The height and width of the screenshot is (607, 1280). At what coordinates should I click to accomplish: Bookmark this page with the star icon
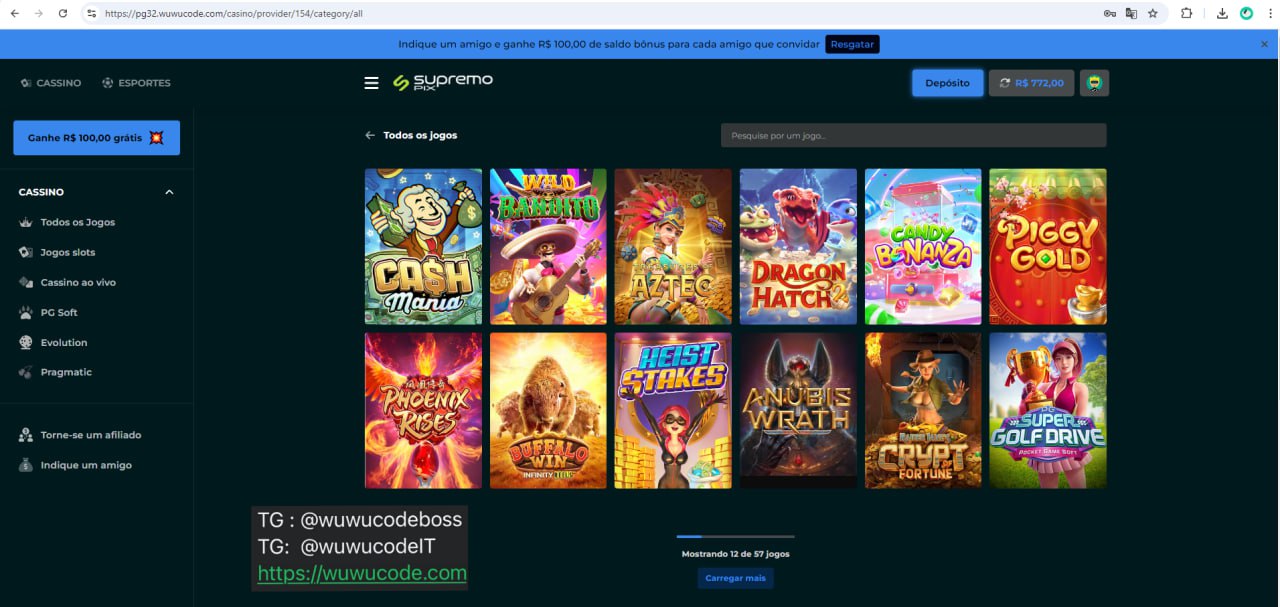click(1153, 14)
